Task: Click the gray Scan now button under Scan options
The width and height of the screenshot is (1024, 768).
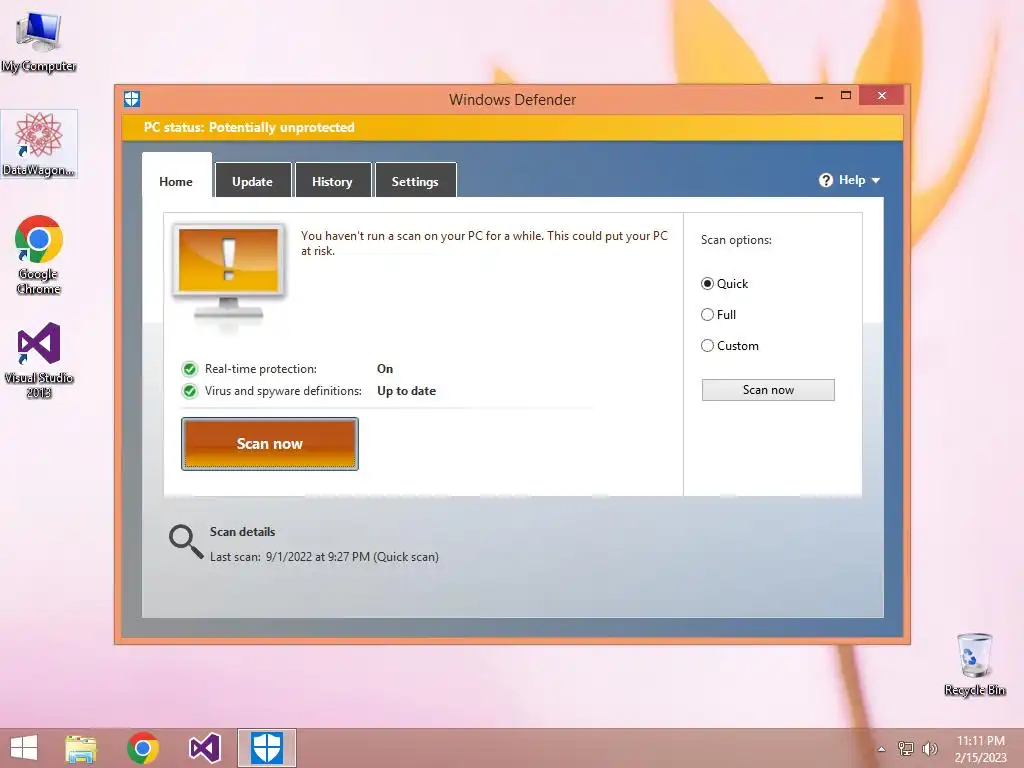Action: tap(768, 390)
